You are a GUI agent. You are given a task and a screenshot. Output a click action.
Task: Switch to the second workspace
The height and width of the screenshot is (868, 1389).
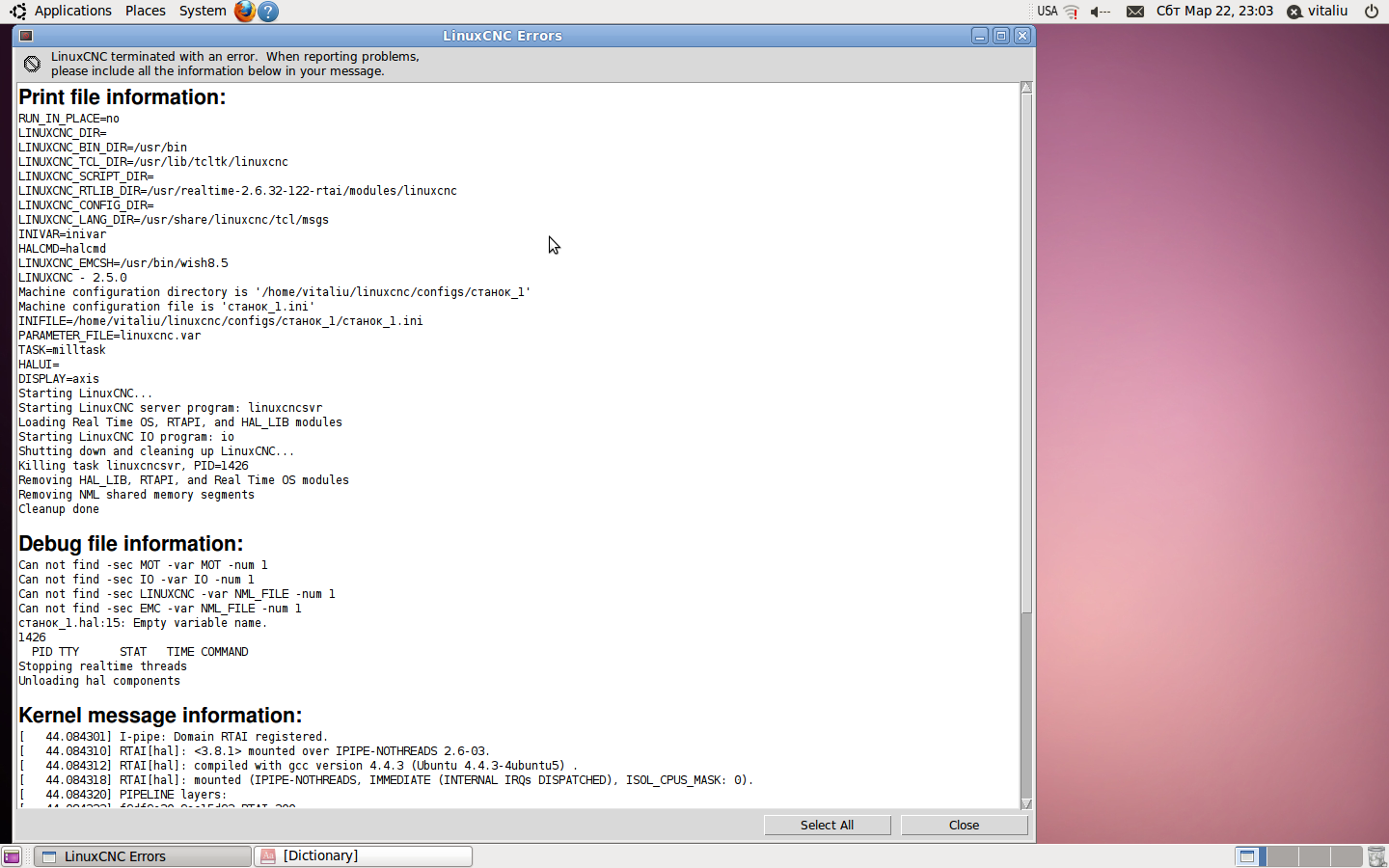point(1282,856)
